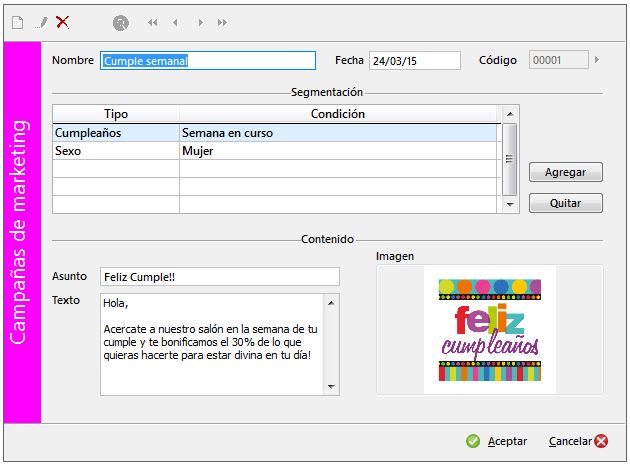Click the new record page icon

[x=17, y=22]
